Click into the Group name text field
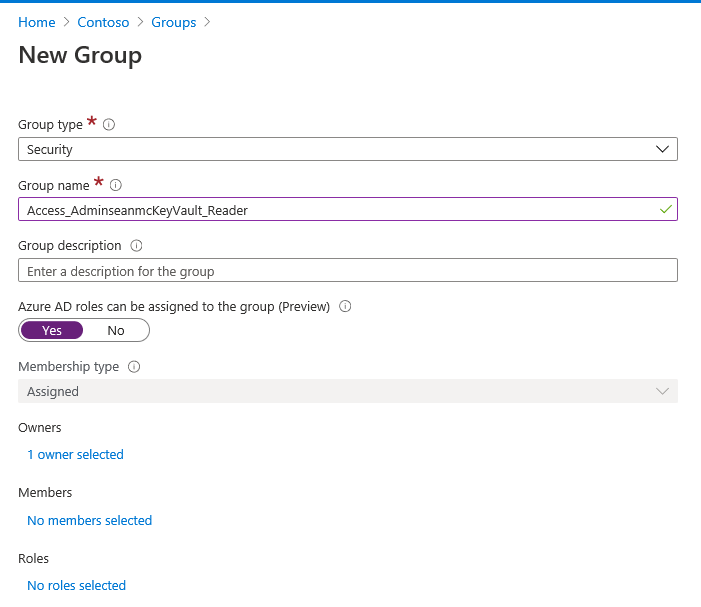 click(x=330, y=210)
